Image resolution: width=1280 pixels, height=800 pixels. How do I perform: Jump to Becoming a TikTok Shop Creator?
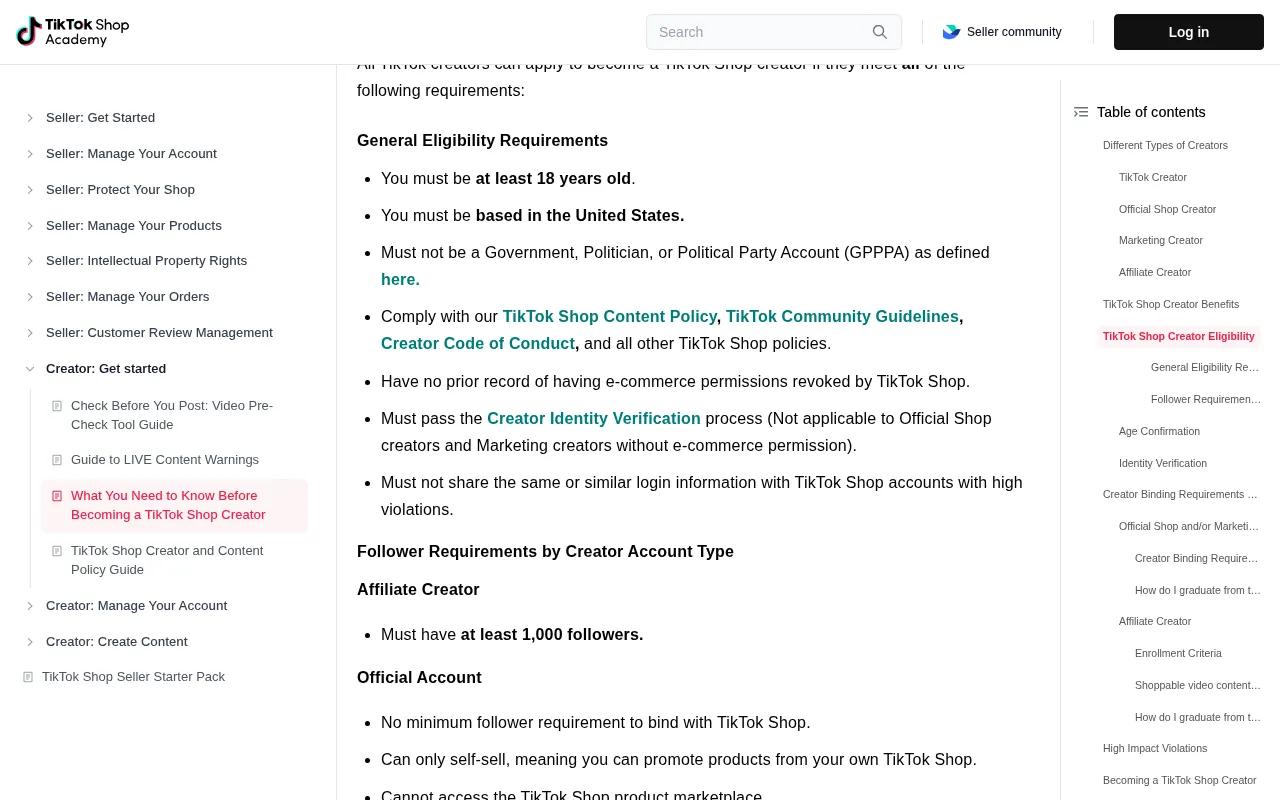(1180, 781)
